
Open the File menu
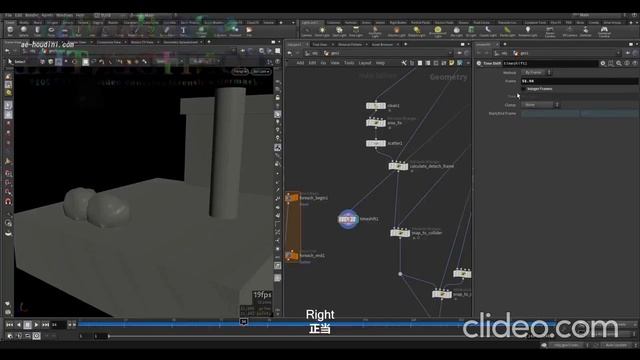pyautogui.click(x=8, y=16)
